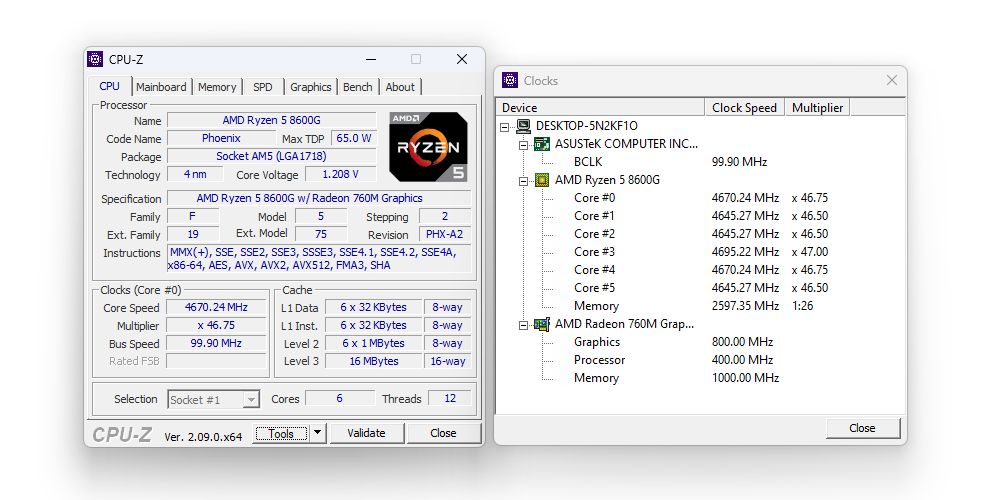Screen dimensions: 1000x500
Task: Minimize the CPU-Z window
Action: tap(371, 59)
